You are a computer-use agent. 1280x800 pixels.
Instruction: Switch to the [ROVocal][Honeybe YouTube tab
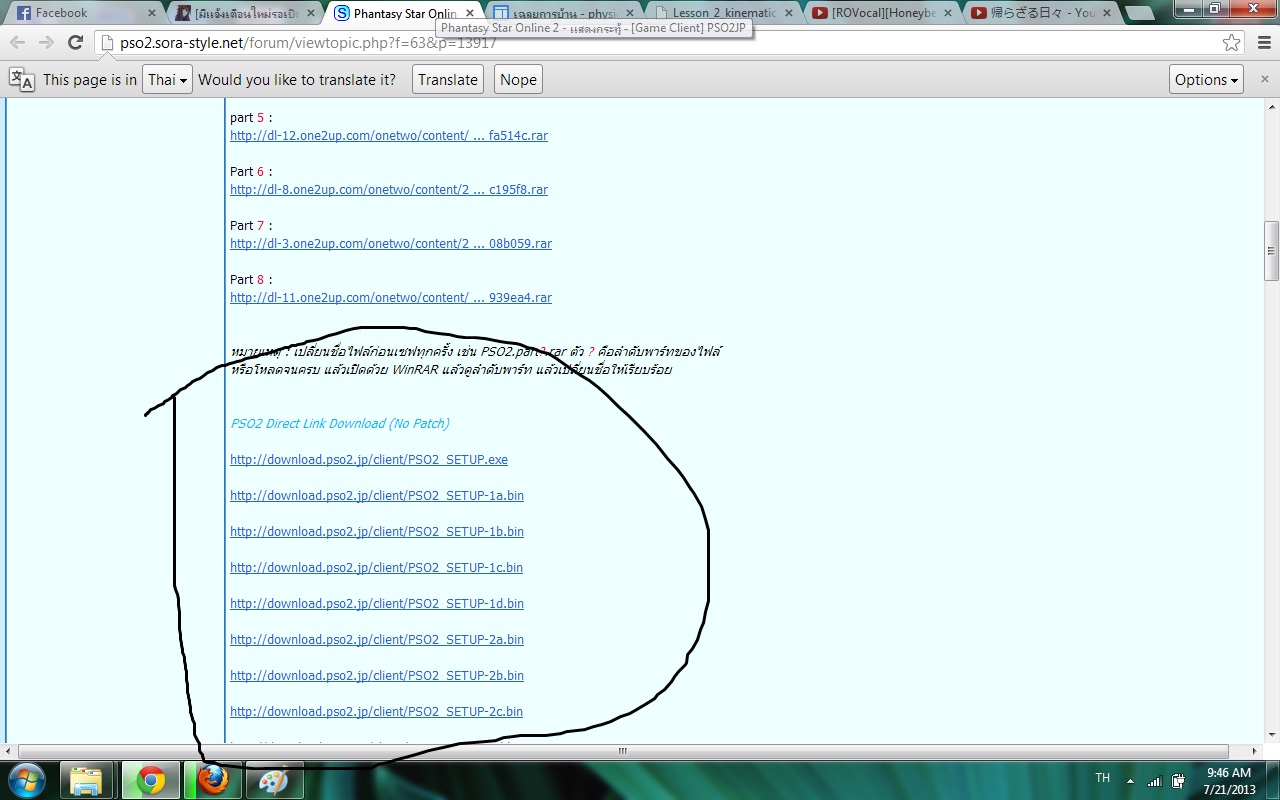tap(881, 13)
